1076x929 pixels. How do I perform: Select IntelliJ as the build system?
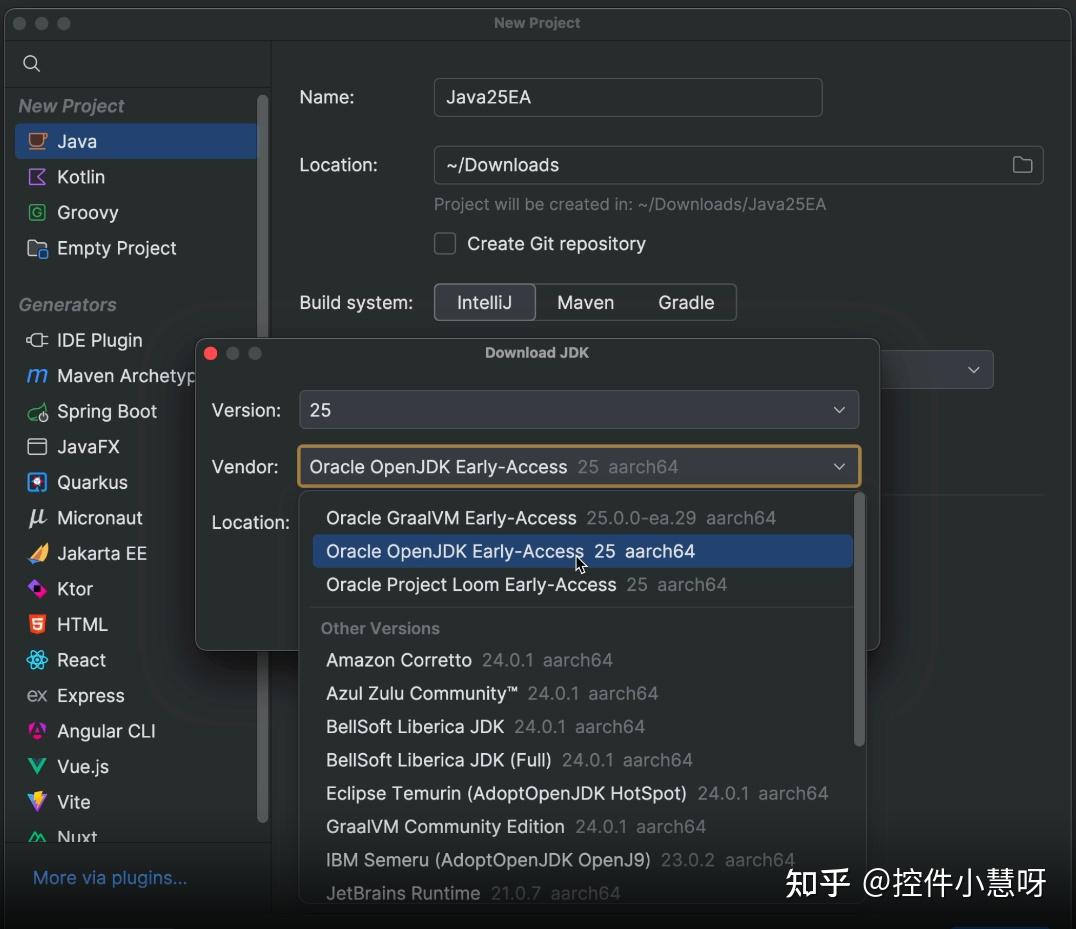pyautogui.click(x=484, y=302)
